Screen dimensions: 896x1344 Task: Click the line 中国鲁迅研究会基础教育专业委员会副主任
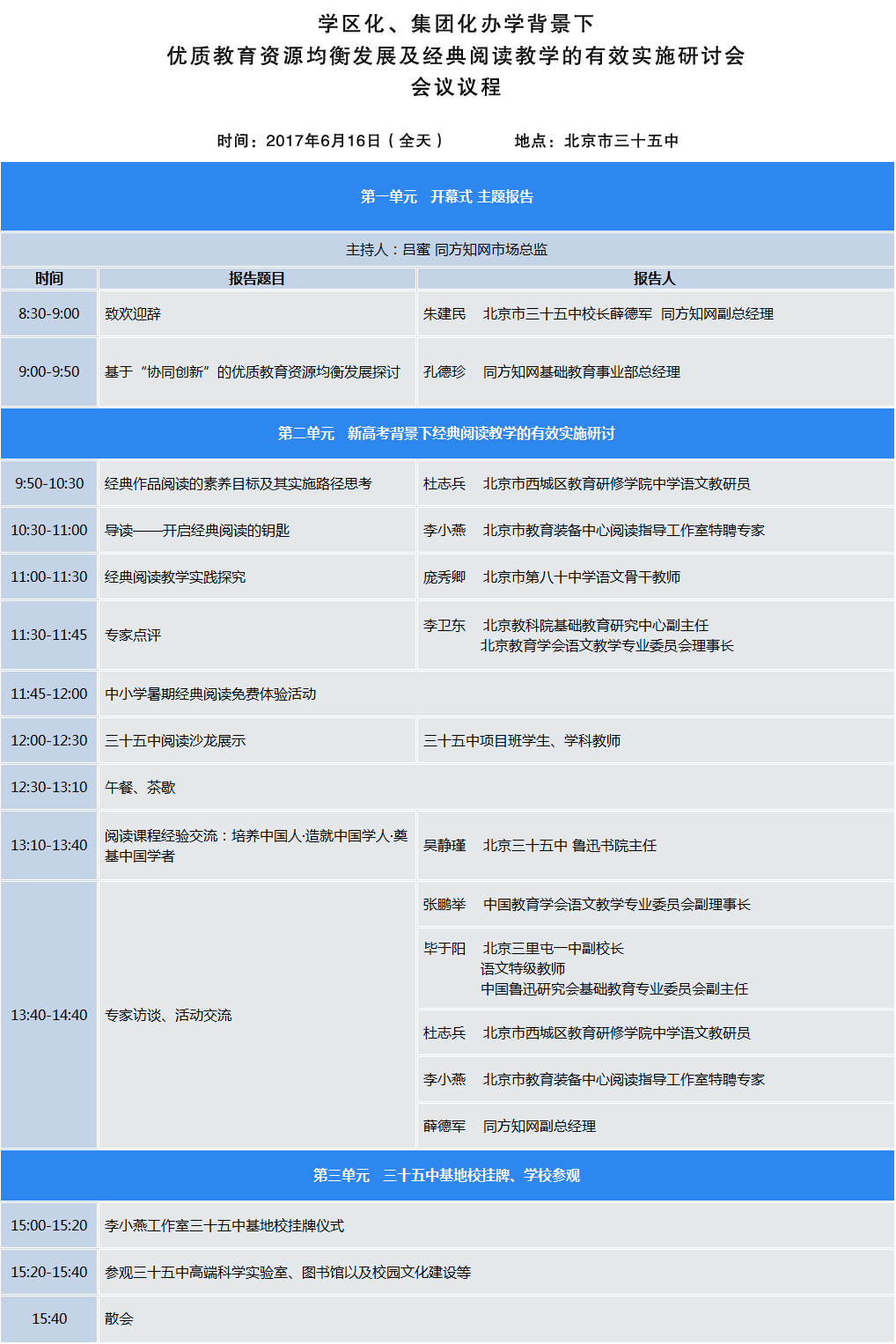[x=614, y=989]
